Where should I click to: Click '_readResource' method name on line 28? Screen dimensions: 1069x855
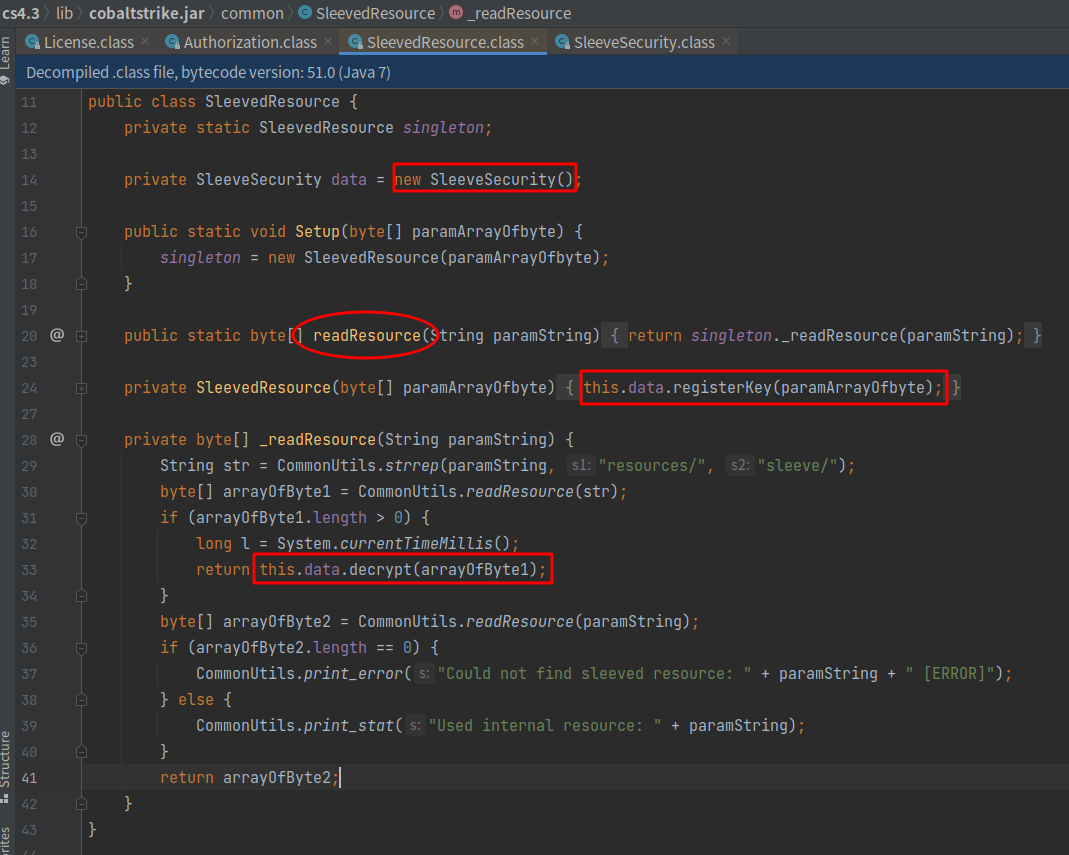pos(318,439)
